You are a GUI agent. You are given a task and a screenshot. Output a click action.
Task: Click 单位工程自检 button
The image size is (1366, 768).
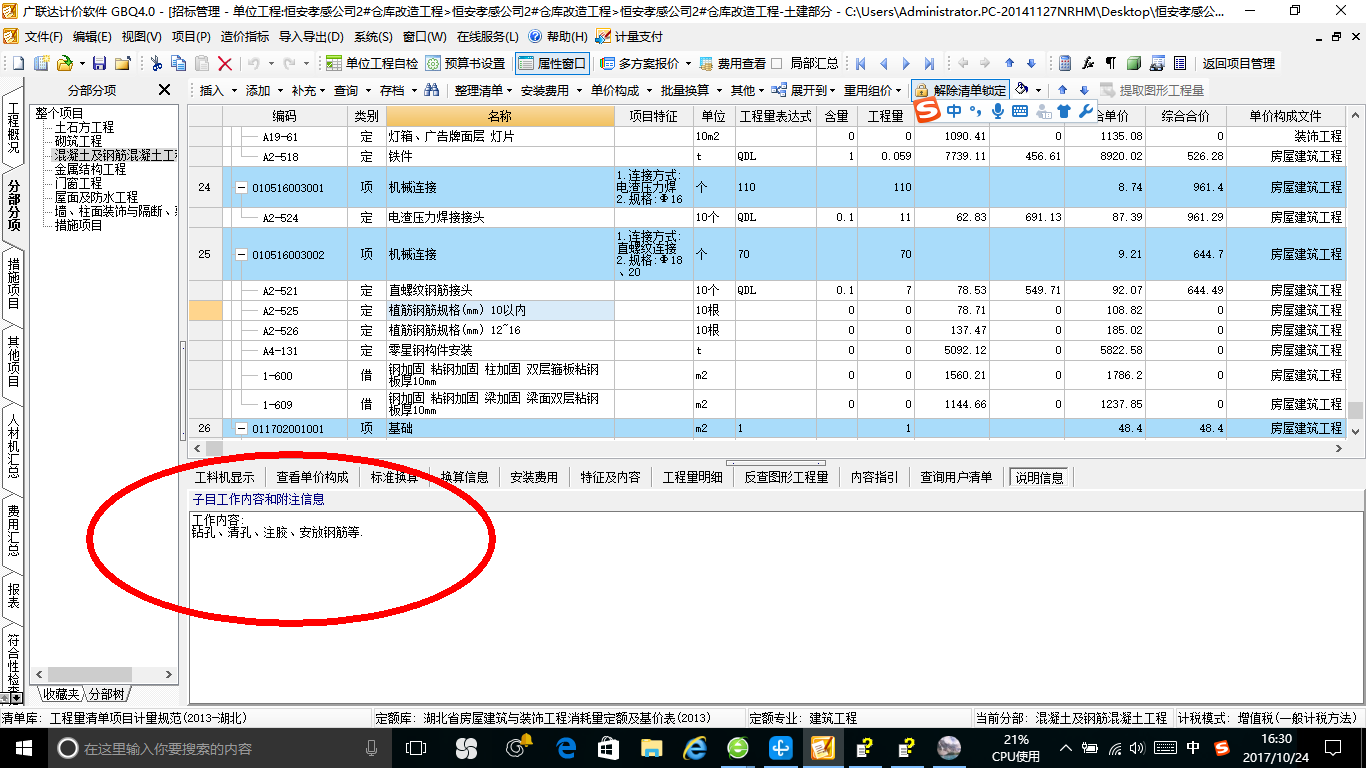pyautogui.click(x=372, y=63)
